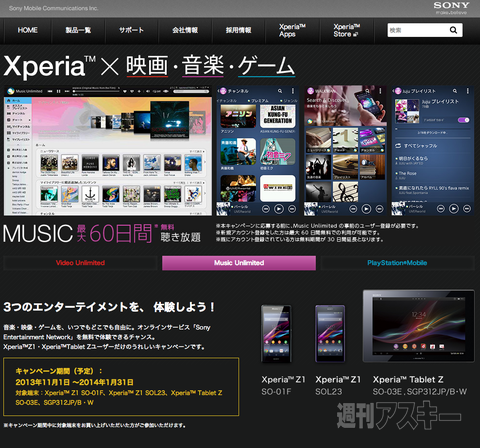Select the アニソン channel tile
Image resolution: width=480 pixels, height=448 pixels.
coord(238,116)
